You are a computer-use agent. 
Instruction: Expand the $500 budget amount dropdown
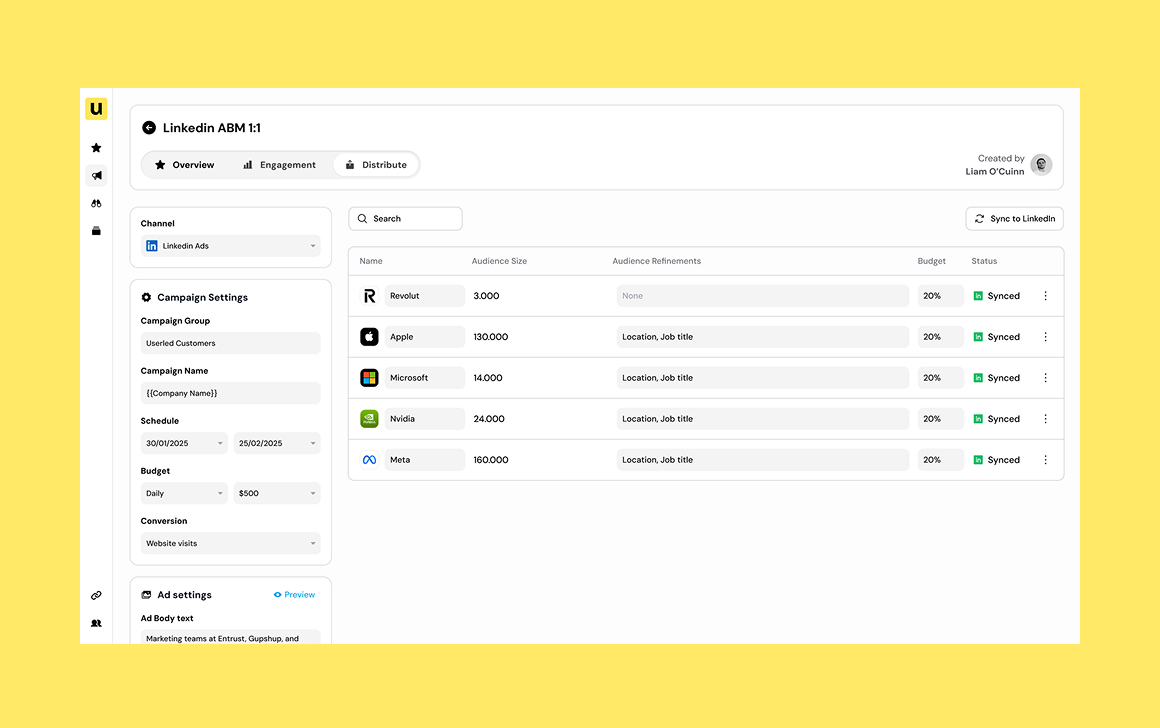pyautogui.click(x=277, y=493)
